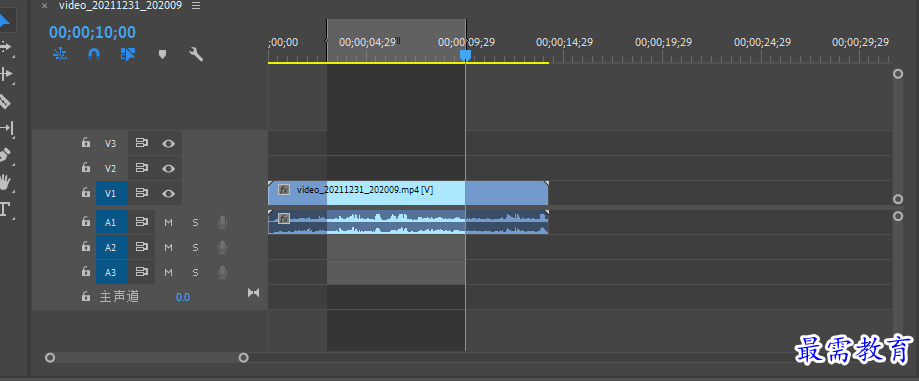
Task: Enable voice-over record on A1
Action: pos(222,222)
